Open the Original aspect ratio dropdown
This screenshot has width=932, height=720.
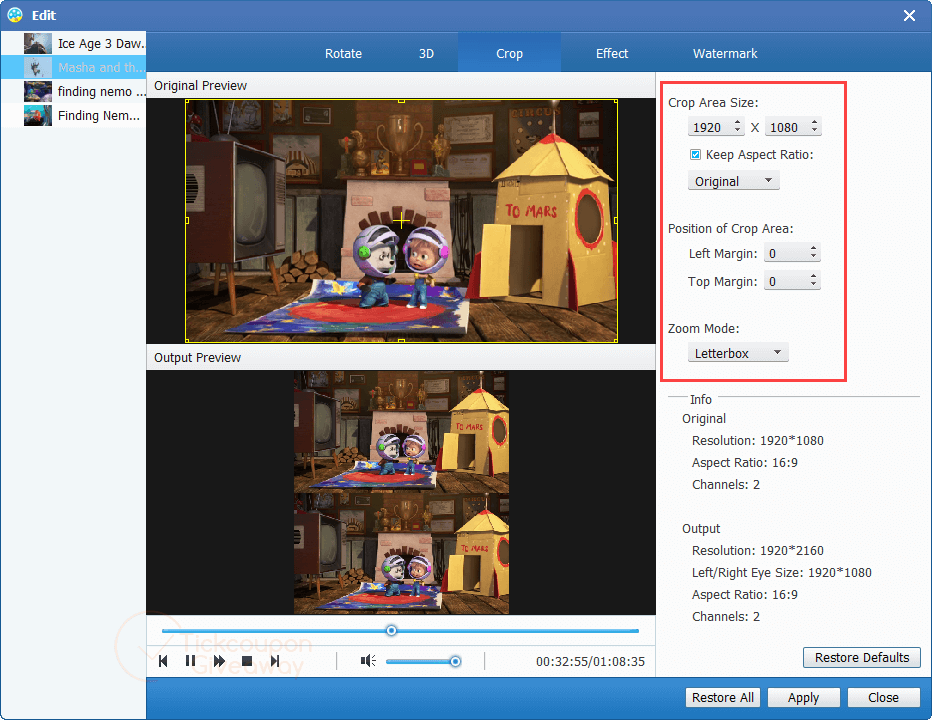[x=733, y=181]
